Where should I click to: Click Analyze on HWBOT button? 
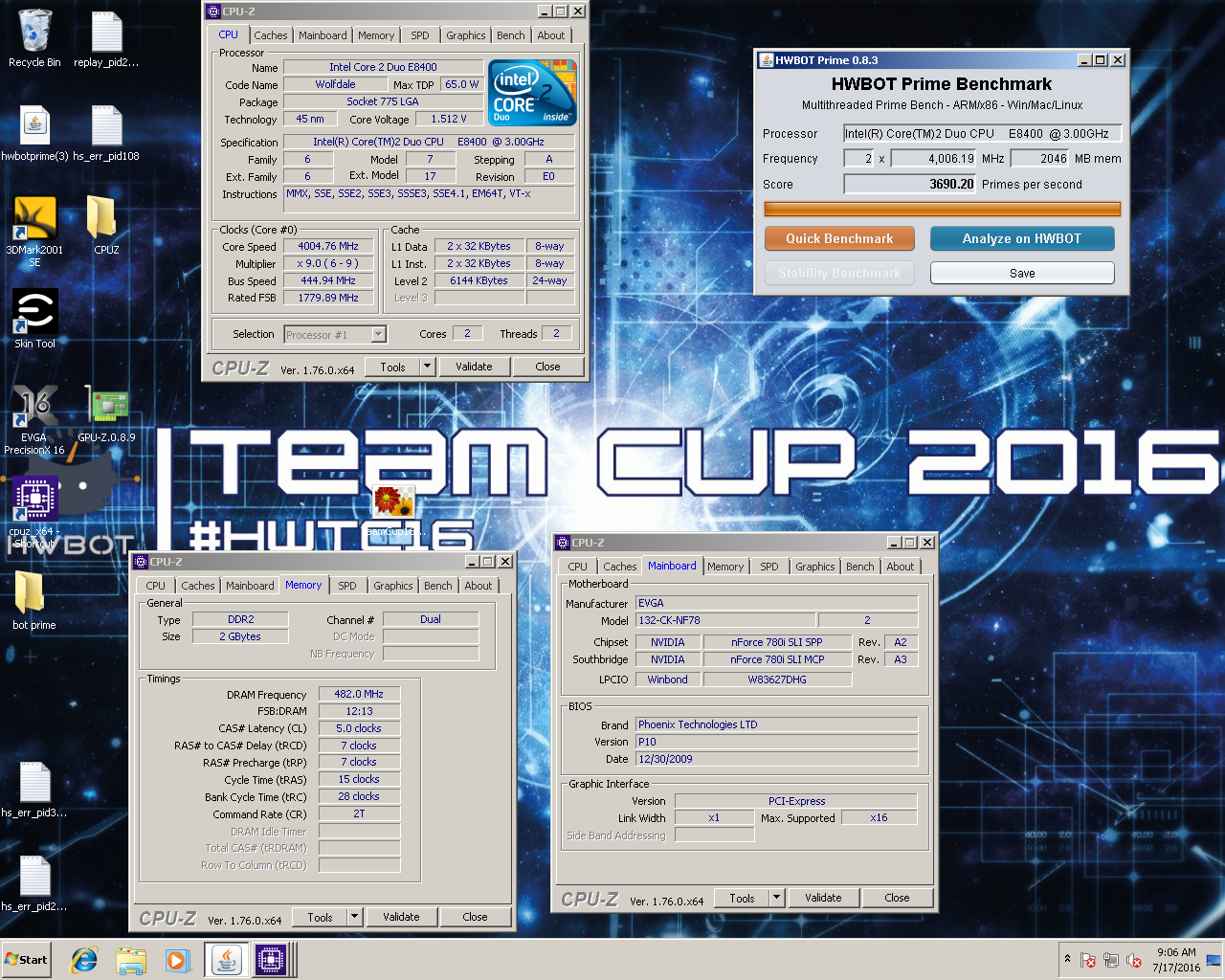click(1022, 238)
